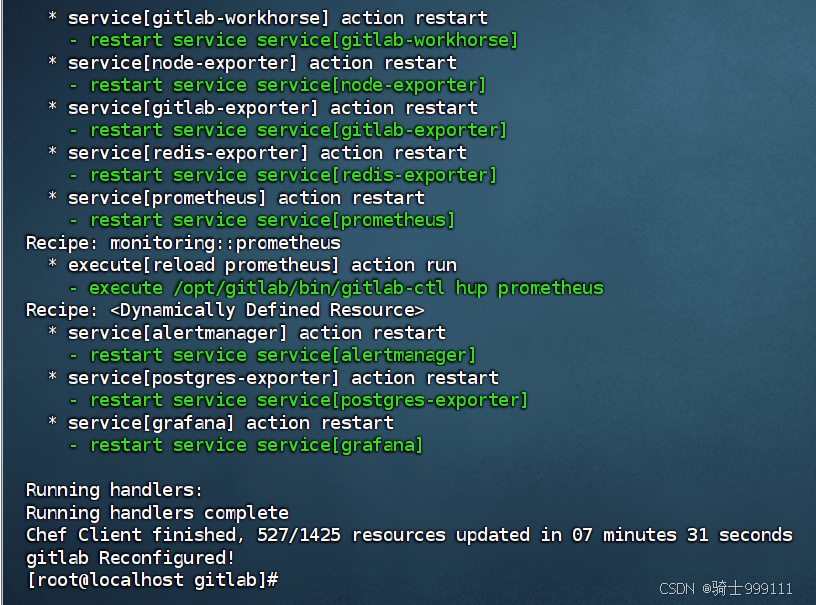Click the line 'execute[reload prometheus] action run'

(x=263, y=266)
